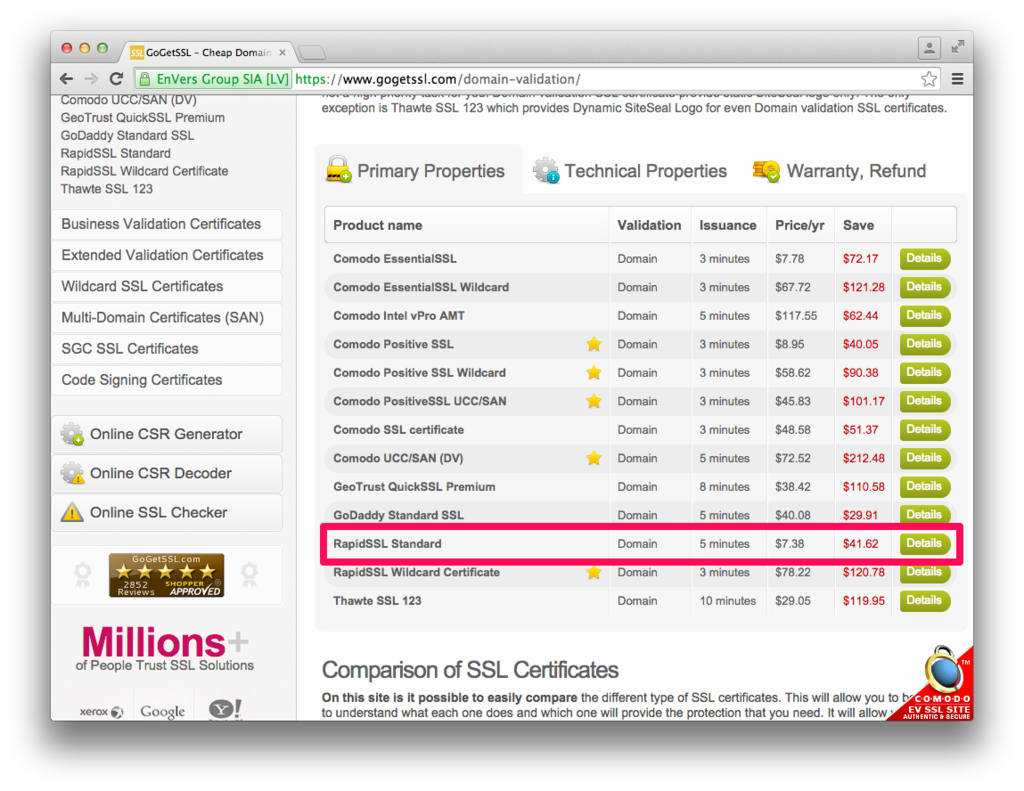The image size is (1024, 791).
Task: Open Extended Validation Certificates menu item
Action: 167,255
